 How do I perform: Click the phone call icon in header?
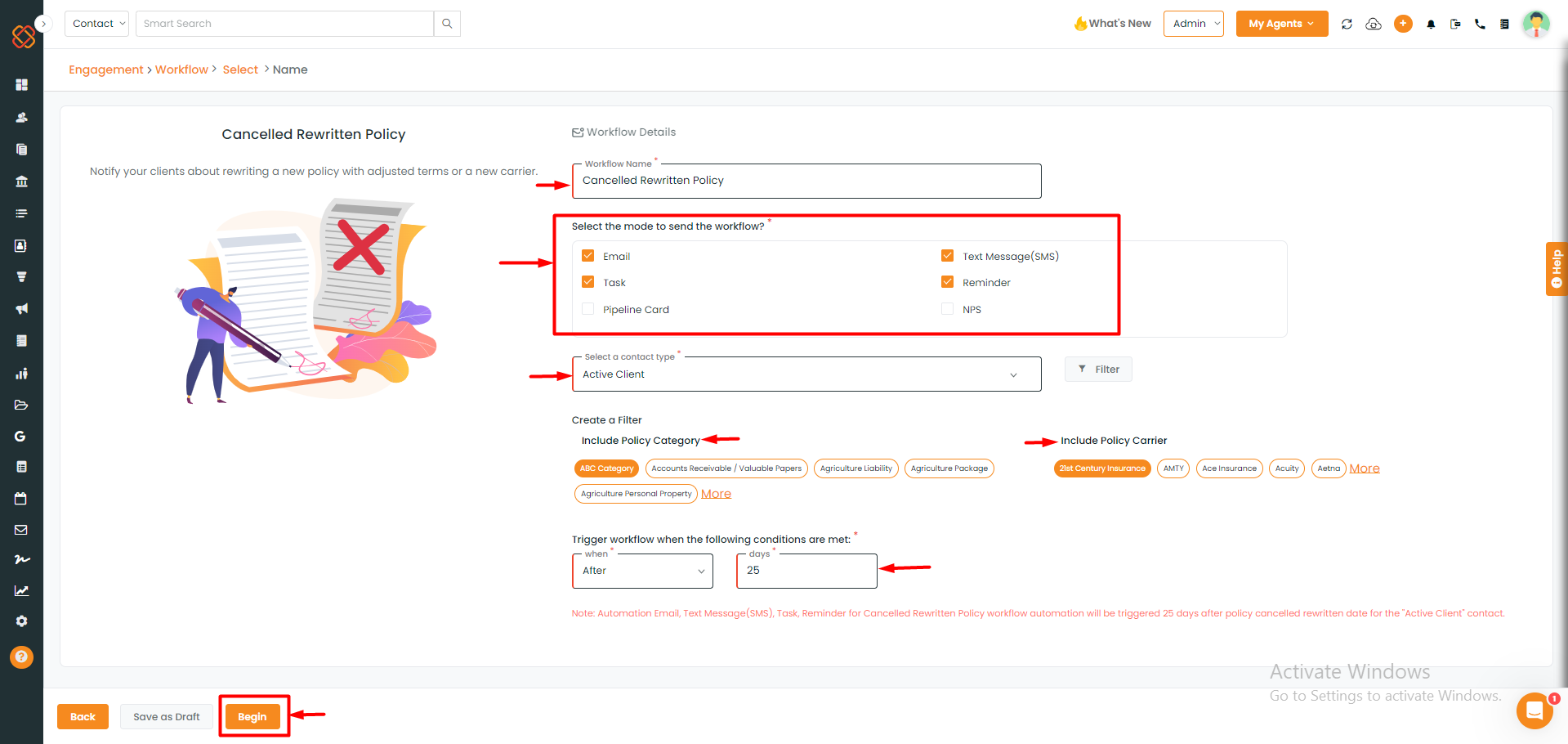tap(1480, 25)
